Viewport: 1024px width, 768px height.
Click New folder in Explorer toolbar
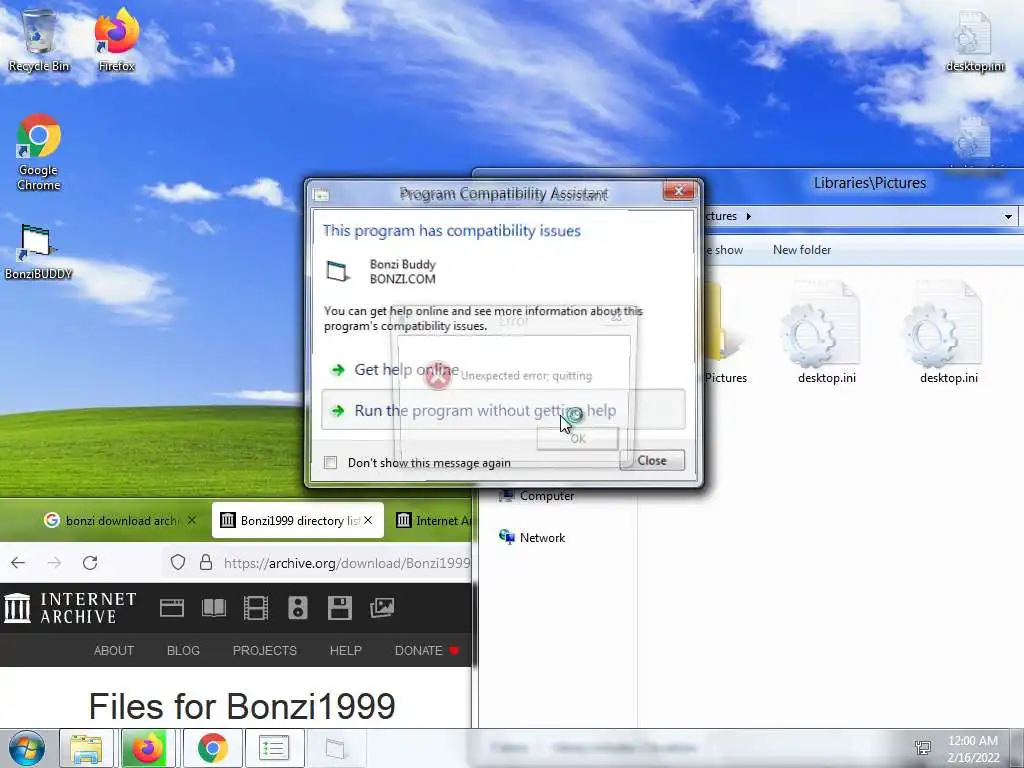point(802,250)
